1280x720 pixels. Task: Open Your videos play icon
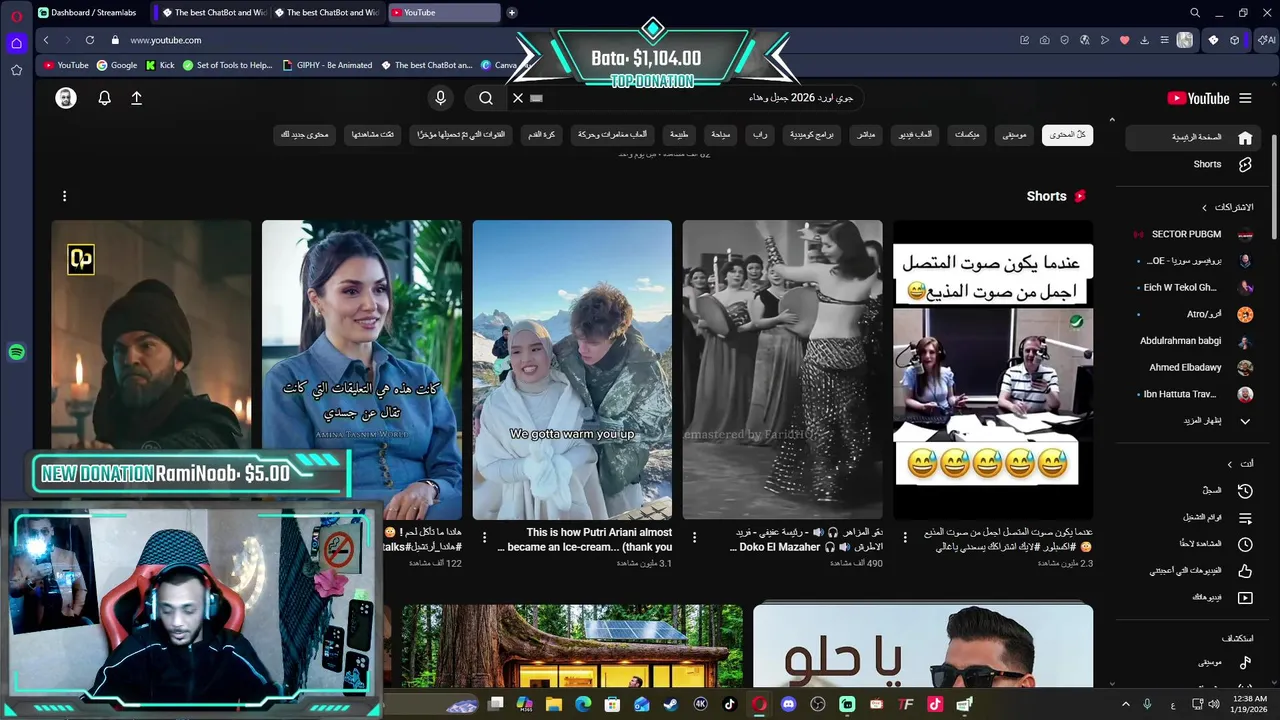tap(1245, 598)
